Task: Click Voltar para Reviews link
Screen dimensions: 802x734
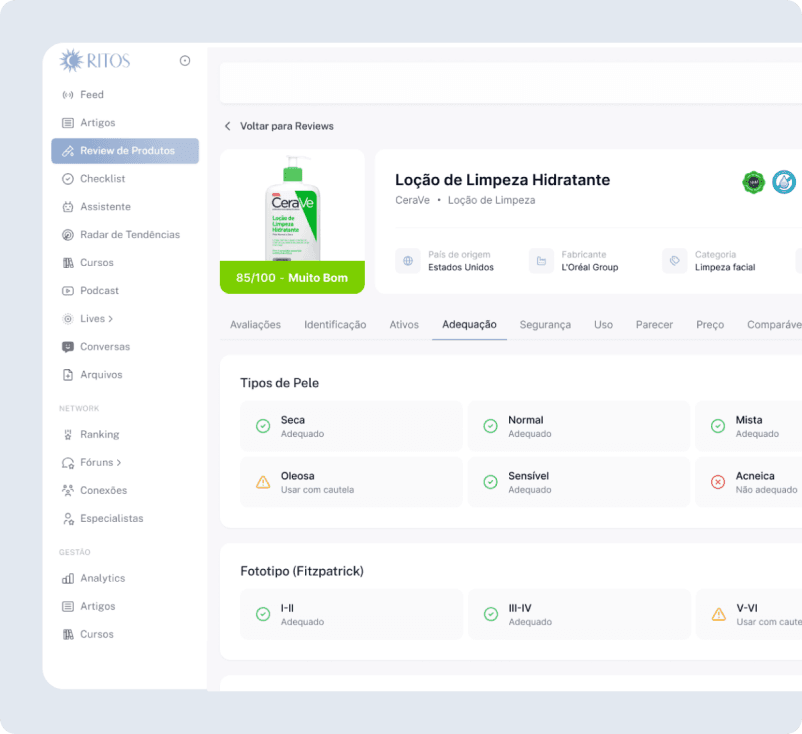Action: pyautogui.click(x=287, y=126)
